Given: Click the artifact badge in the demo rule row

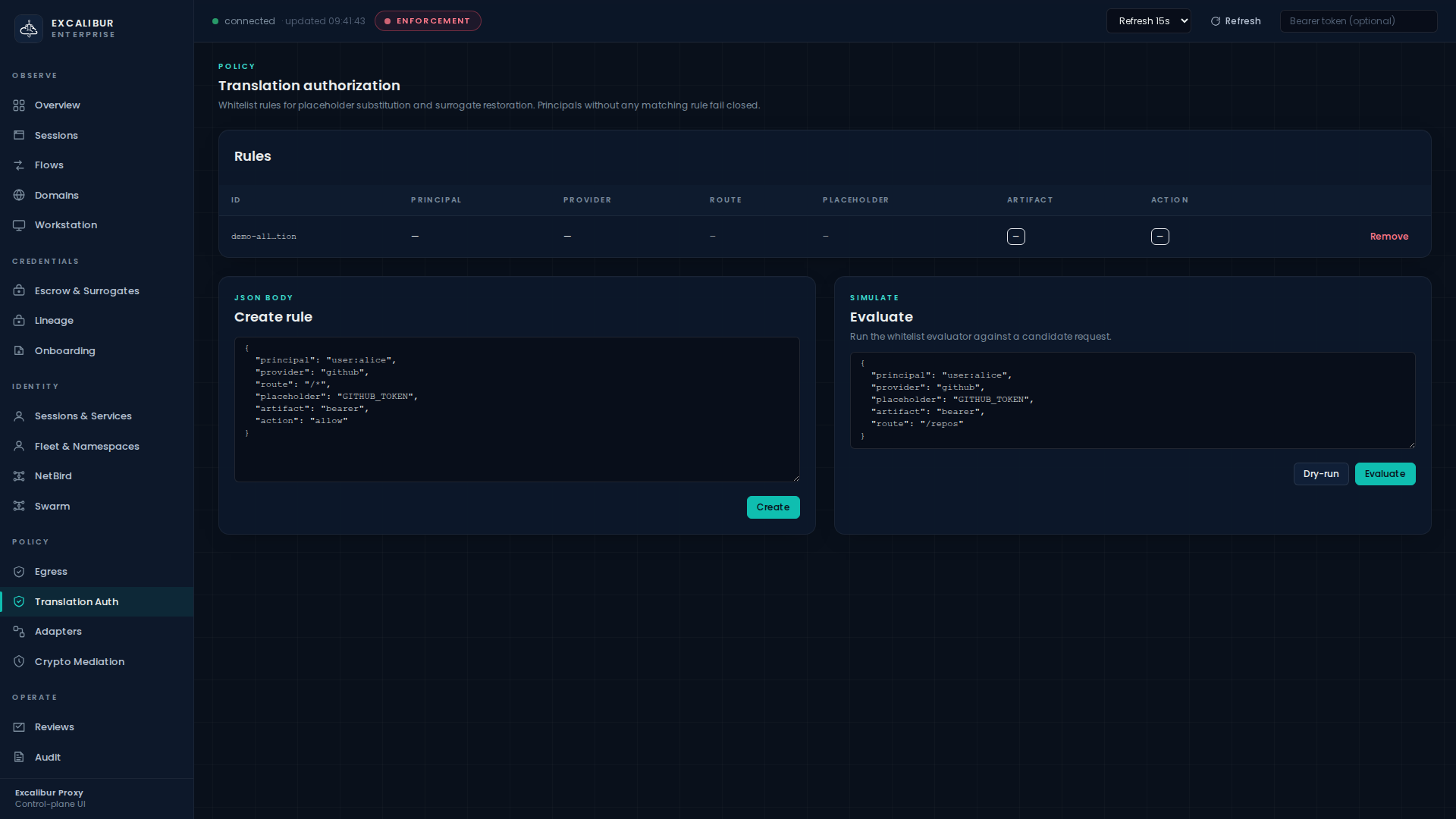Looking at the screenshot, I should tap(1015, 237).
